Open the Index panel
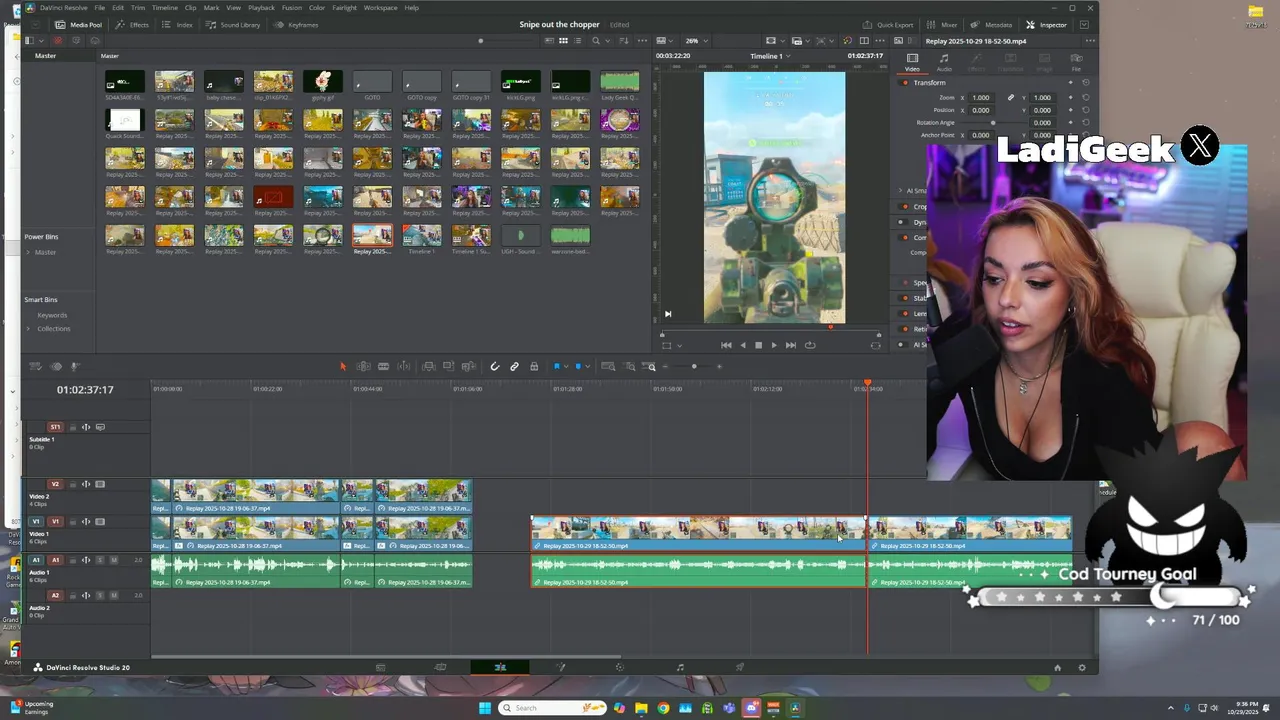 click(x=178, y=25)
